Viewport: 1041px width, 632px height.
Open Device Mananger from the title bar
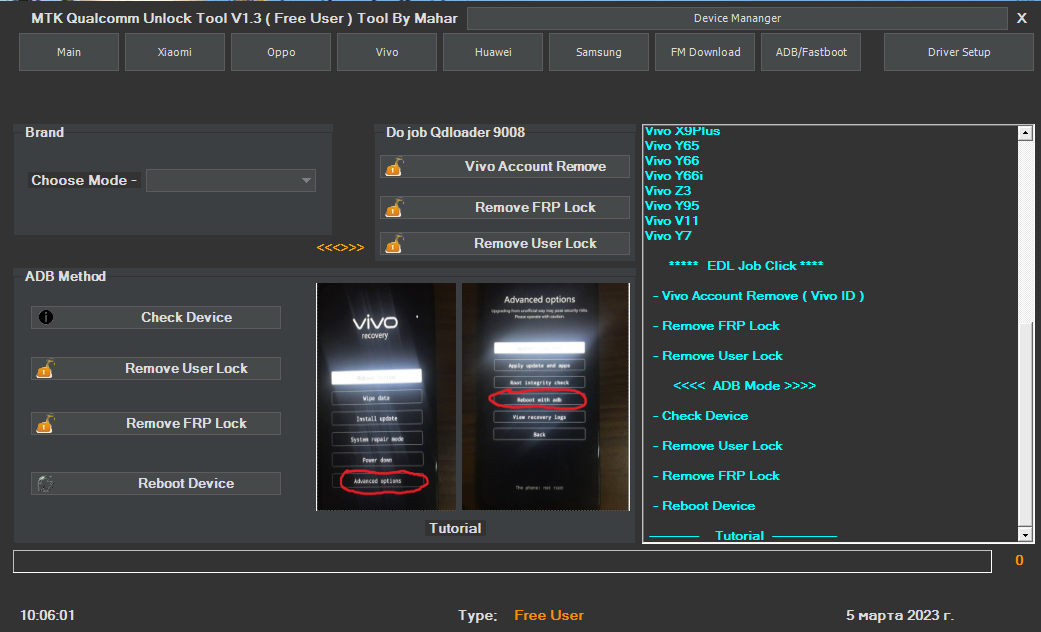click(737, 19)
